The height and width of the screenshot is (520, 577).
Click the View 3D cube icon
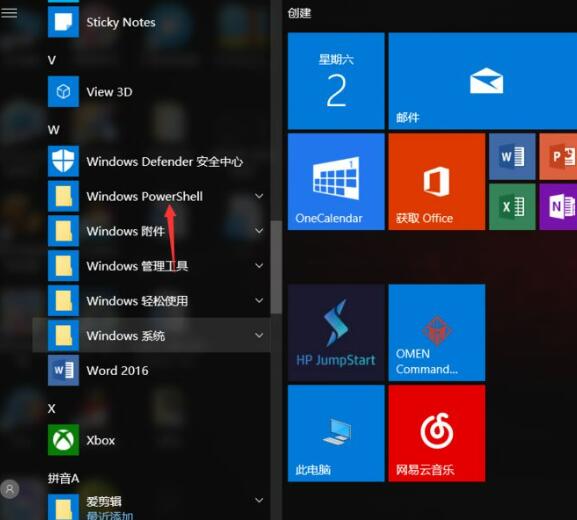(x=63, y=92)
